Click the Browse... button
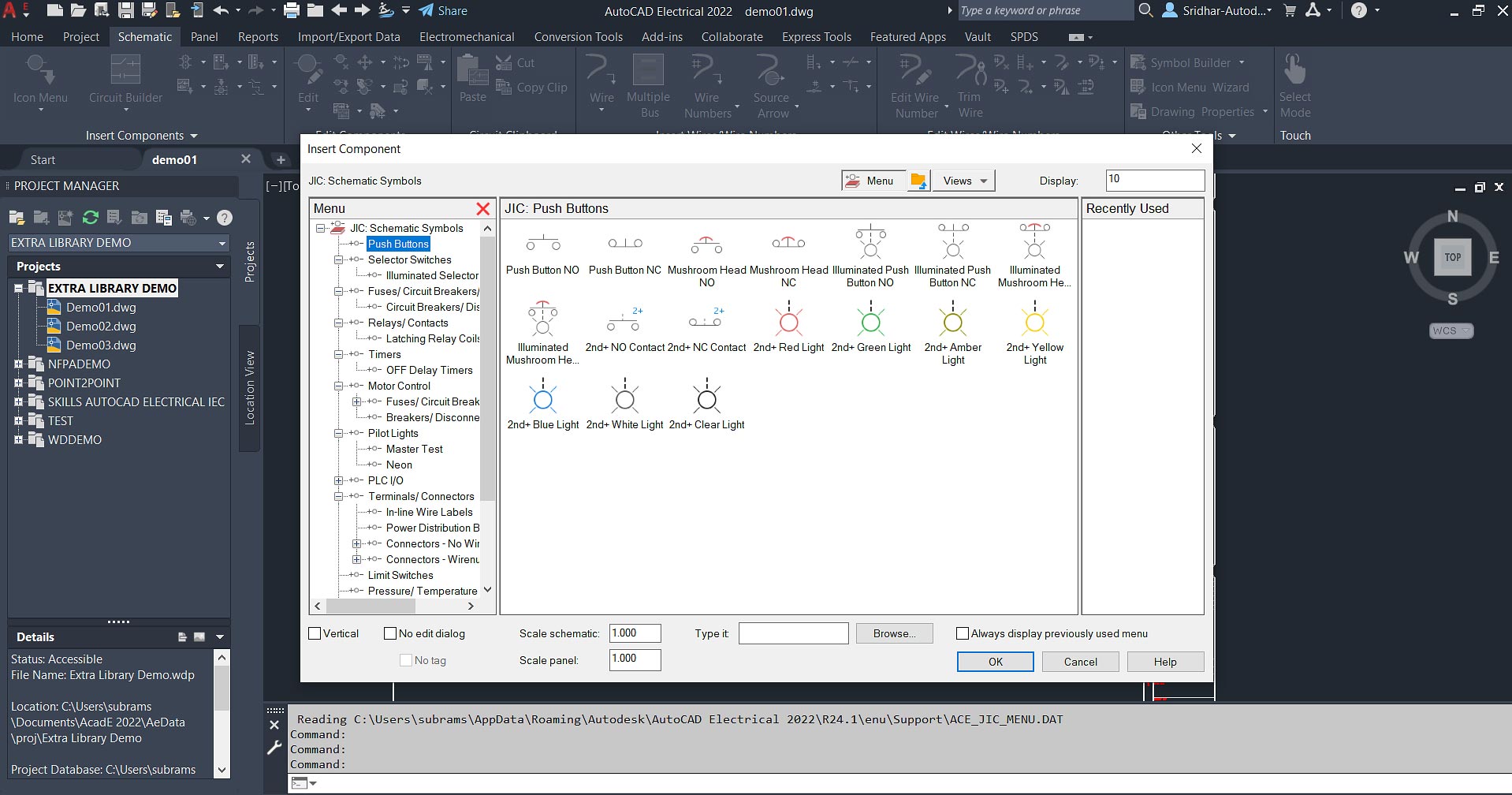 coord(894,633)
